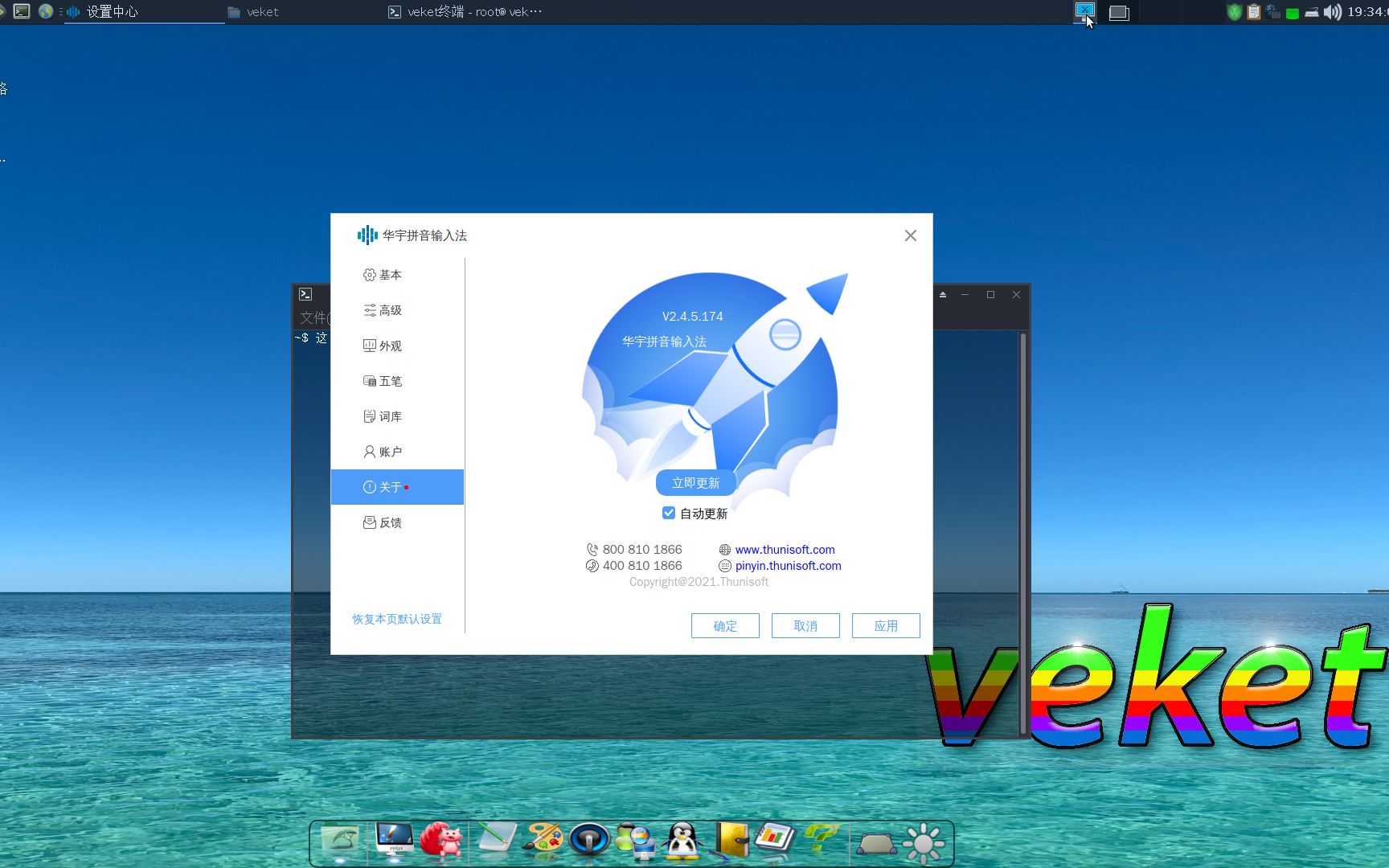
Task: Click the 800 810 1866 phone number
Action: (641, 550)
